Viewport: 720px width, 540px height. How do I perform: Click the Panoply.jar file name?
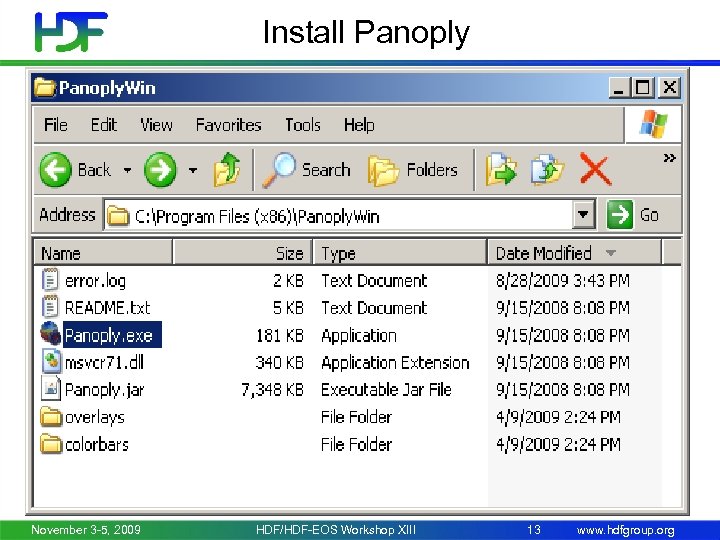[104, 390]
